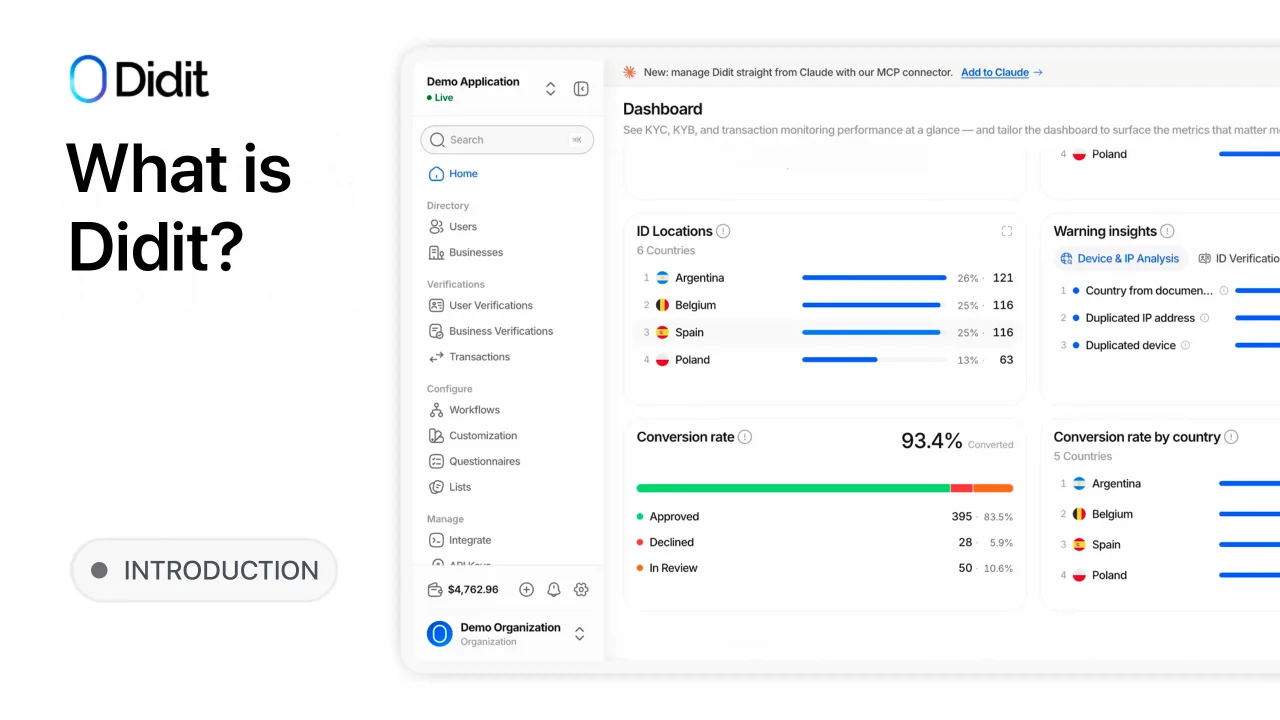Screen dimensions: 1280x720
Task: Click the Integrate terminal icon
Action: [436, 540]
